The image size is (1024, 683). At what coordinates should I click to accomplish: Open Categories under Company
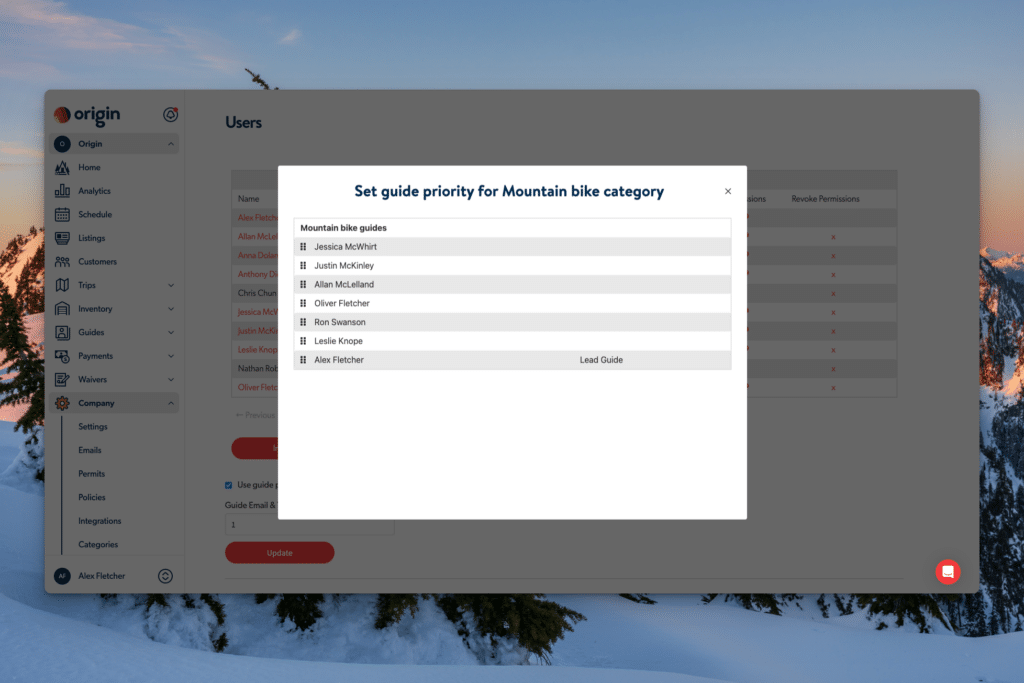[x=98, y=545]
